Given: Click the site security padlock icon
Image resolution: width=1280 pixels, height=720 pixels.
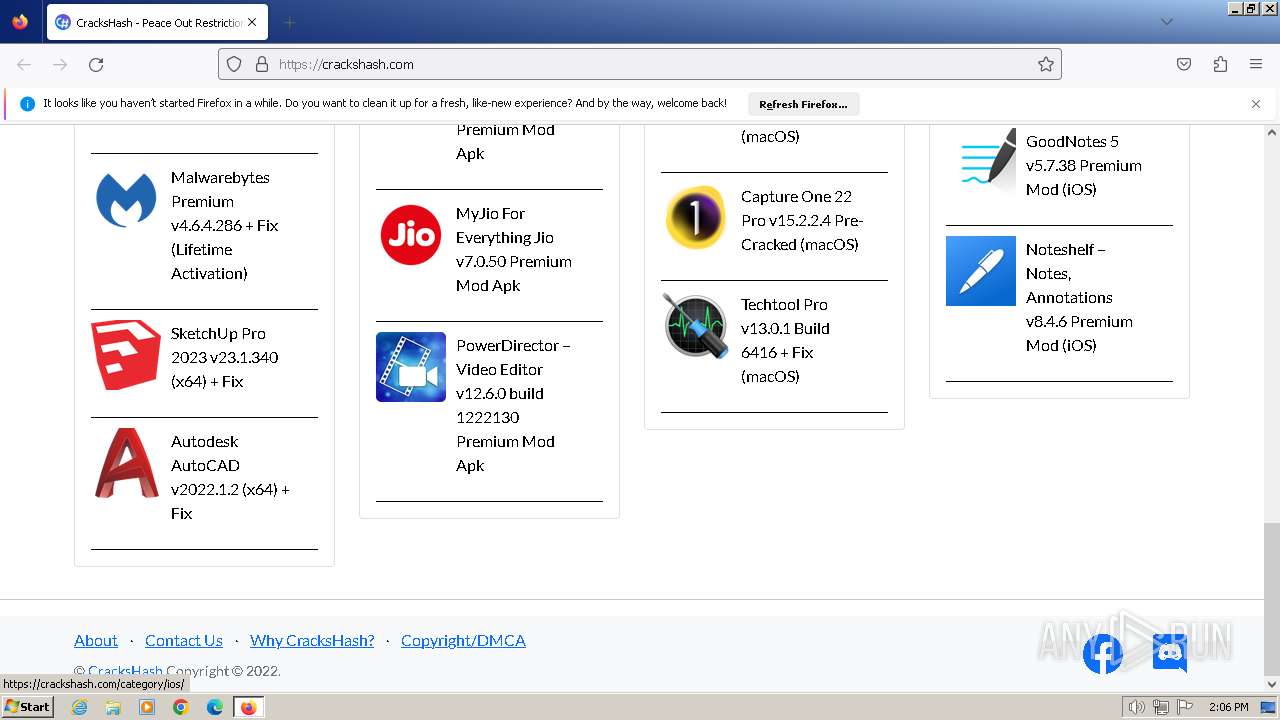Looking at the screenshot, I should pos(262,64).
